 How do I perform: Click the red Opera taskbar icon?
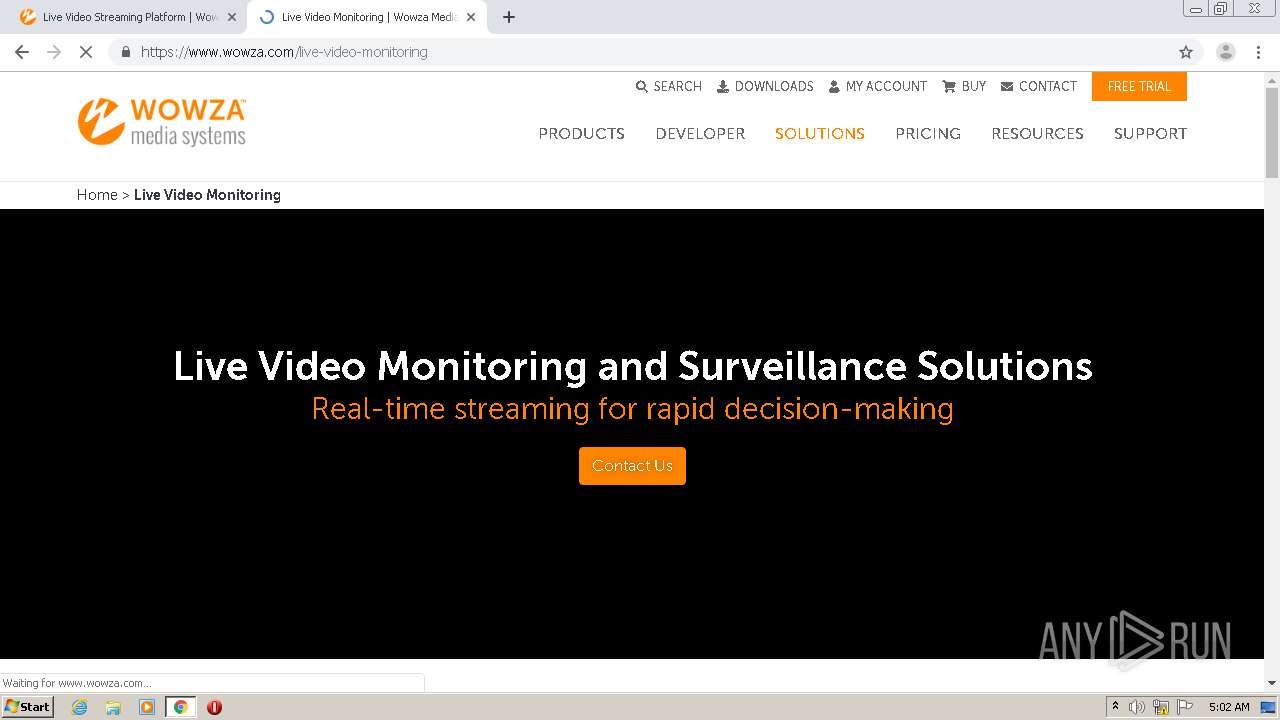click(x=214, y=707)
